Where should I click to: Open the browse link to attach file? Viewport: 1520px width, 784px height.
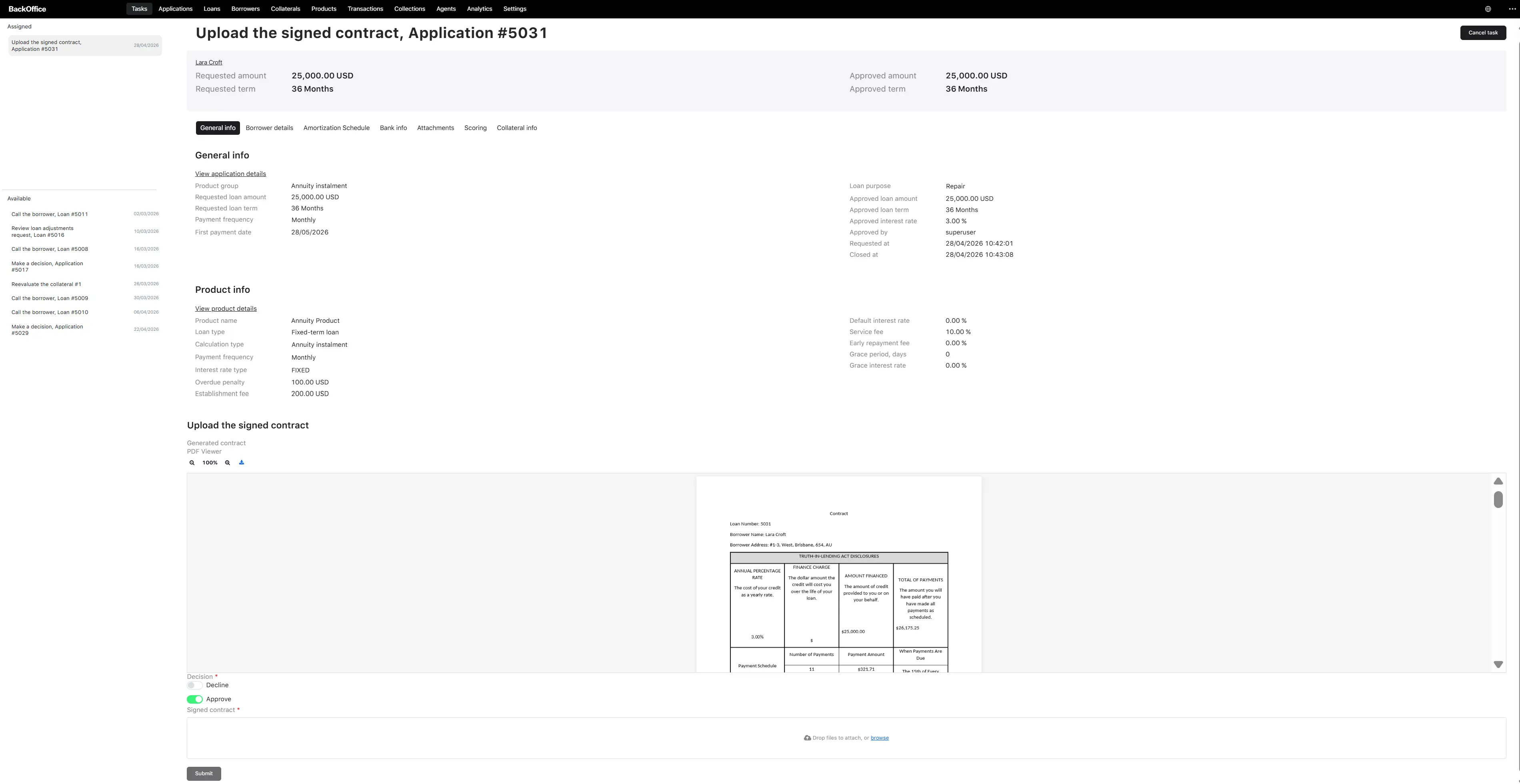pos(879,738)
